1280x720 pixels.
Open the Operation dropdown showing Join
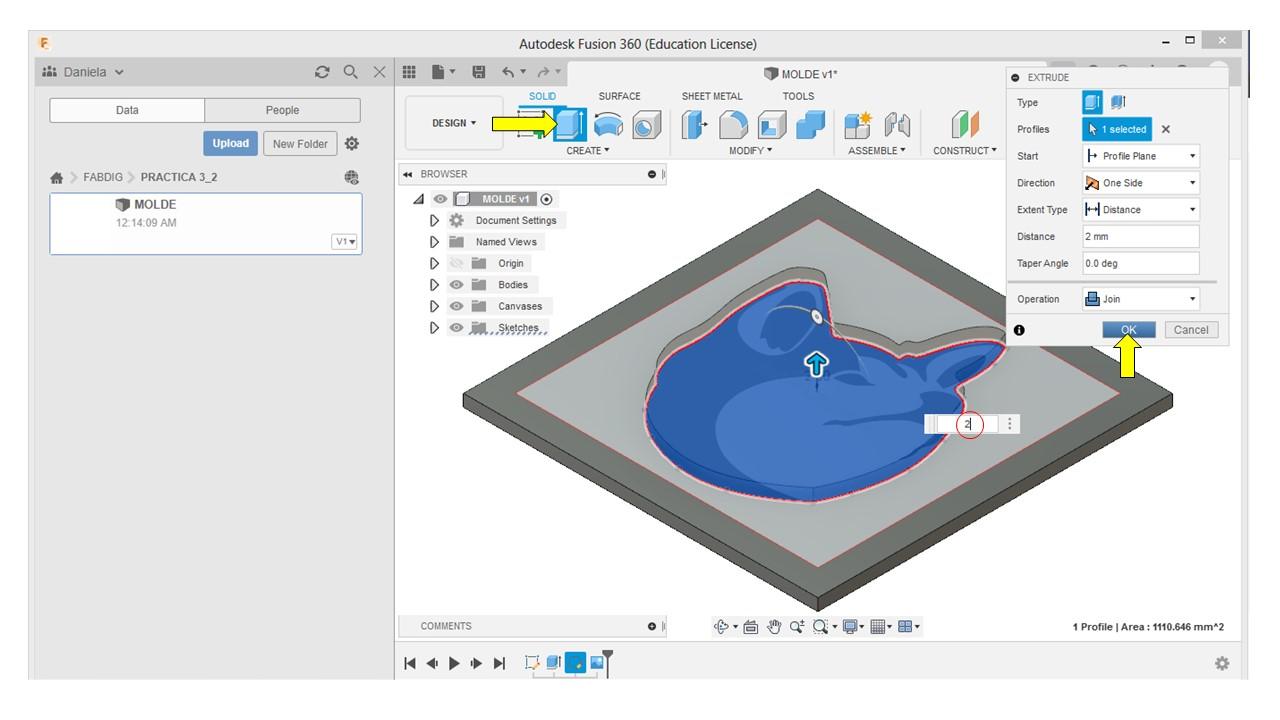click(1141, 299)
